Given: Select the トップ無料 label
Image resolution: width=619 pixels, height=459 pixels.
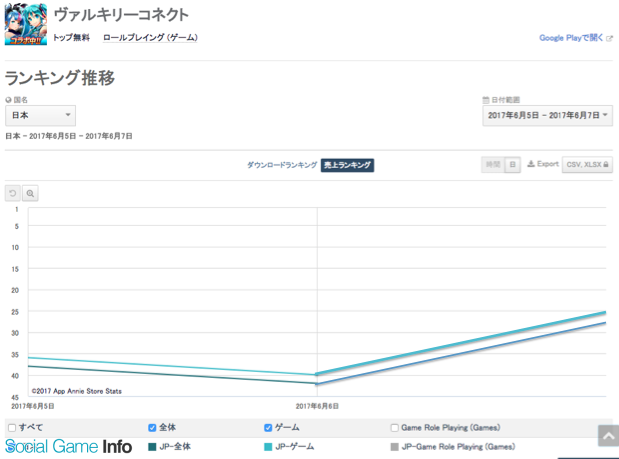Looking at the screenshot, I should coord(71,37).
